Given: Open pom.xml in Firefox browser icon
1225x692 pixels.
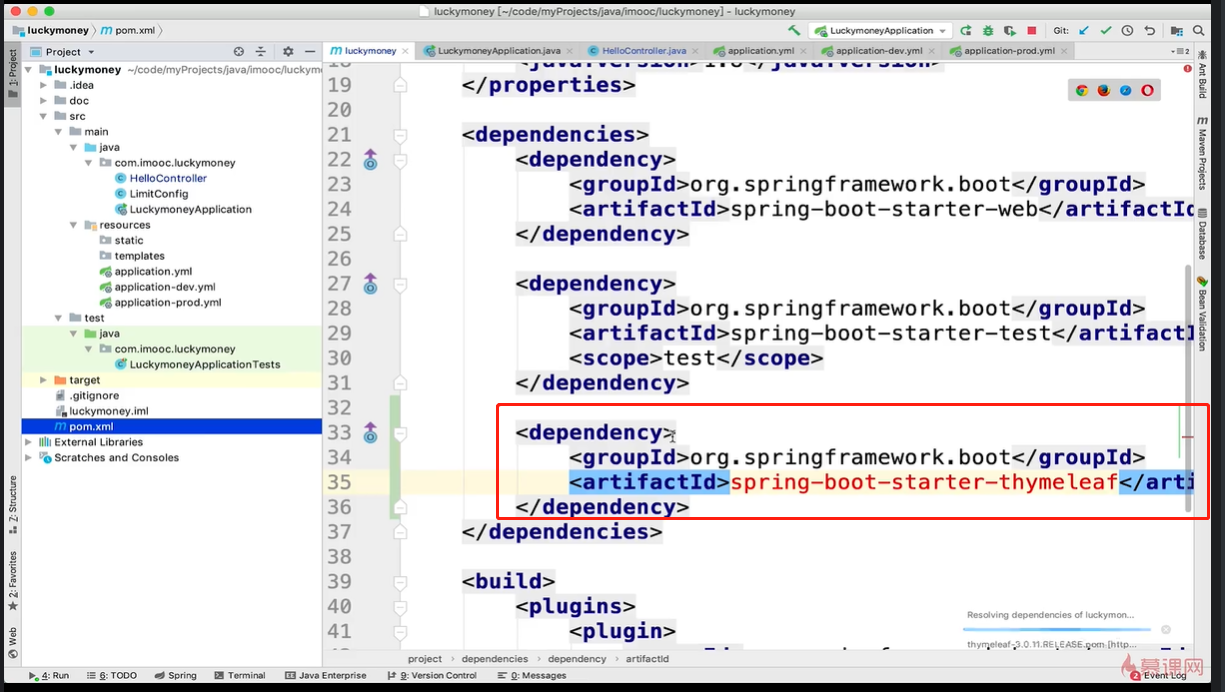Looking at the screenshot, I should pyautogui.click(x=1104, y=90).
